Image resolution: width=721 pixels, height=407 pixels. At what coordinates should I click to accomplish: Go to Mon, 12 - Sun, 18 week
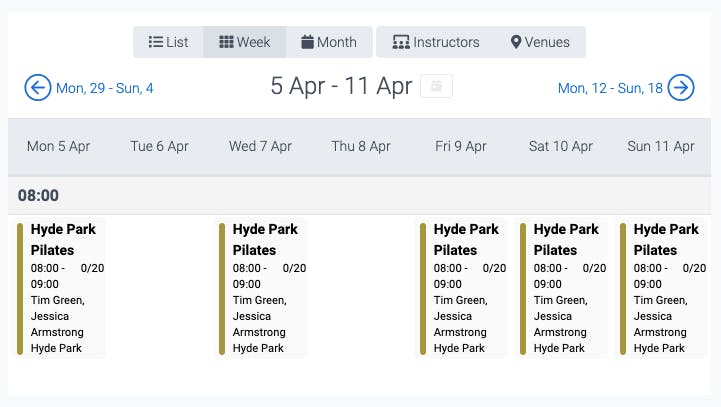point(610,88)
